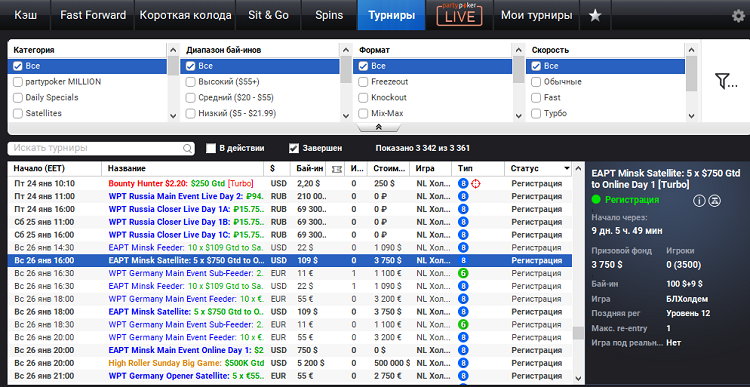
Task: Open the funnel filter options
Action: 726,81
